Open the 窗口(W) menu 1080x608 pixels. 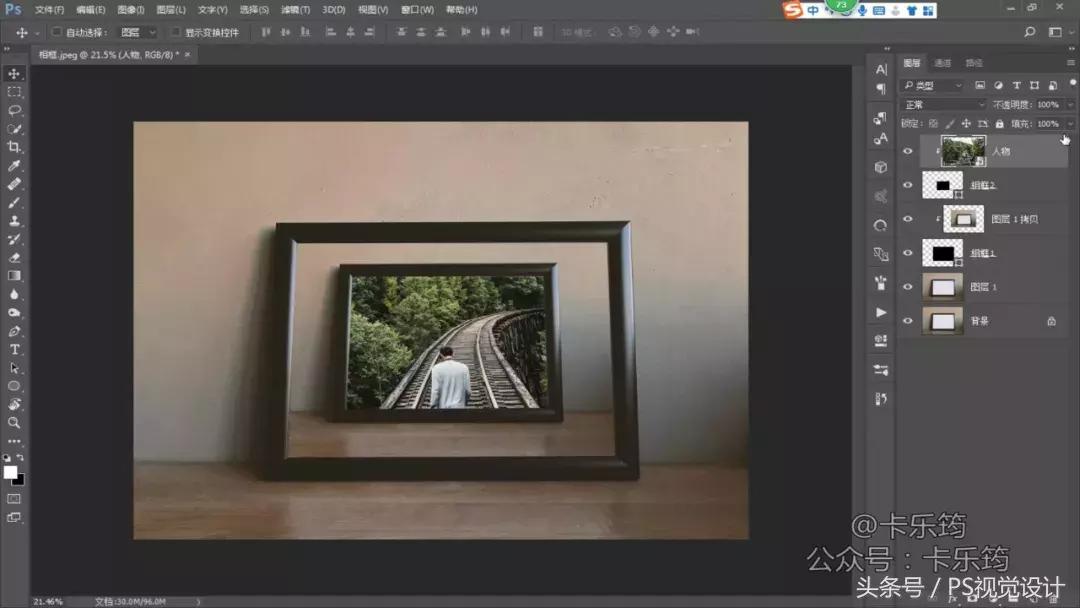[417, 10]
